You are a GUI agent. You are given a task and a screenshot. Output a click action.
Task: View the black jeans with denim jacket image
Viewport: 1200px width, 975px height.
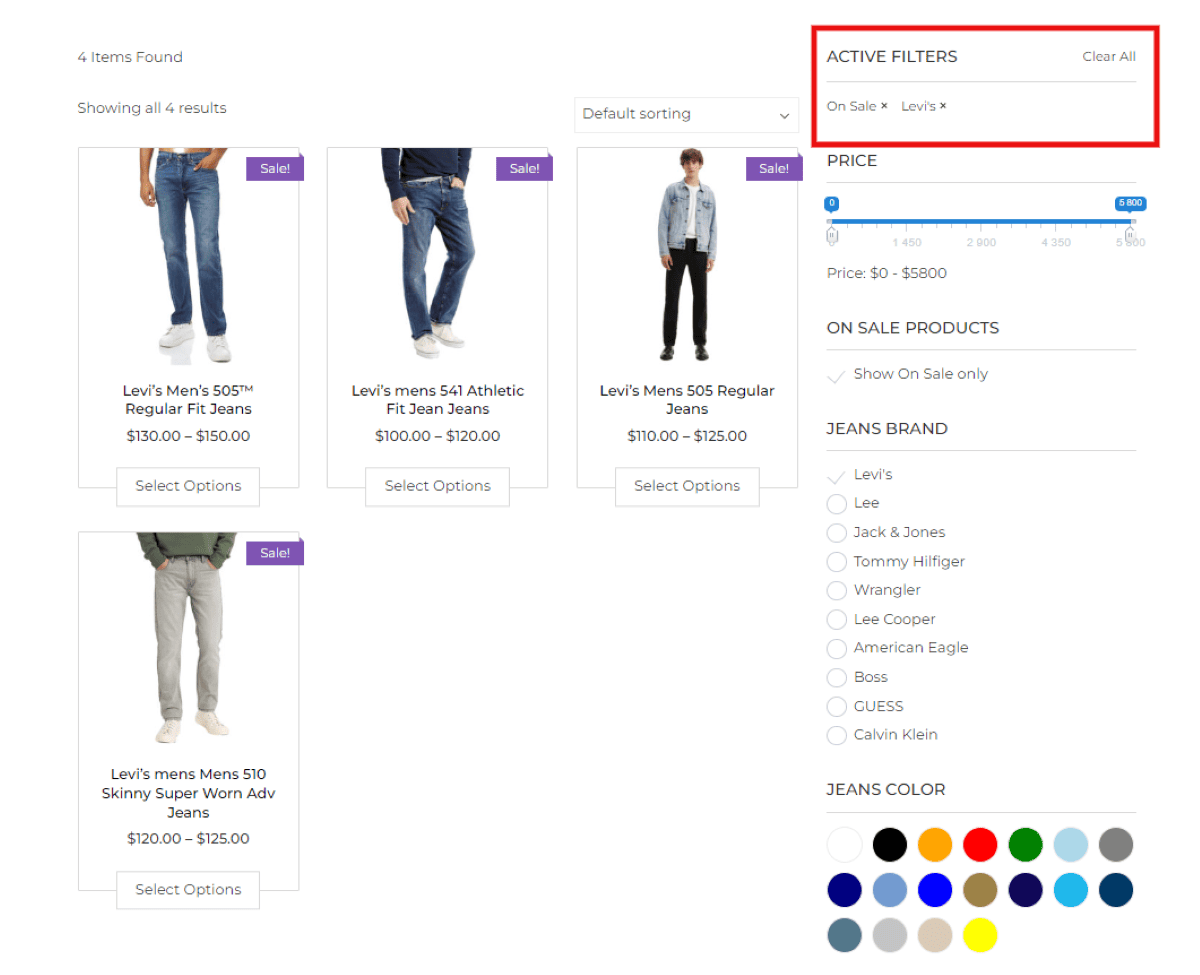pyautogui.click(x=687, y=256)
